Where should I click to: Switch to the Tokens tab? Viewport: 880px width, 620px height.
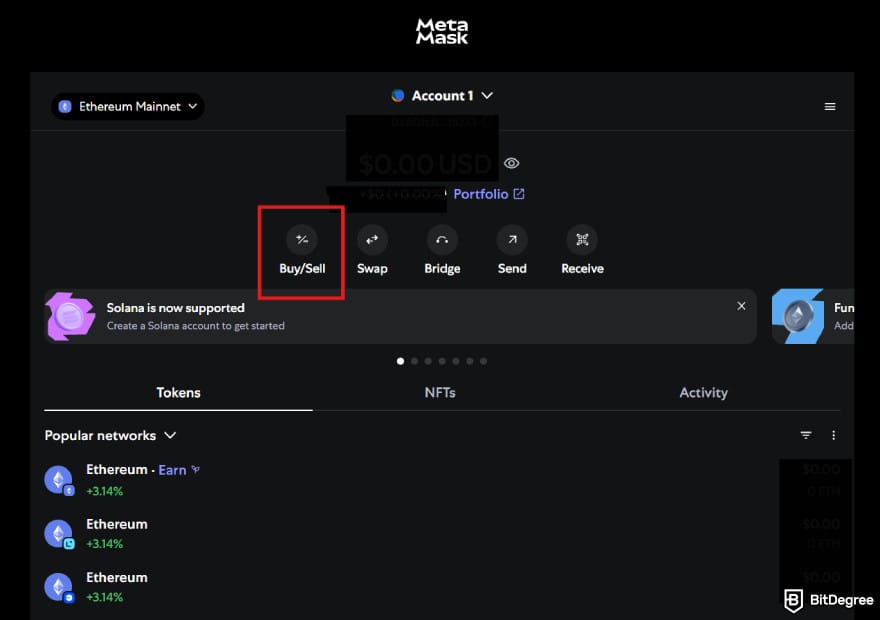click(x=178, y=393)
